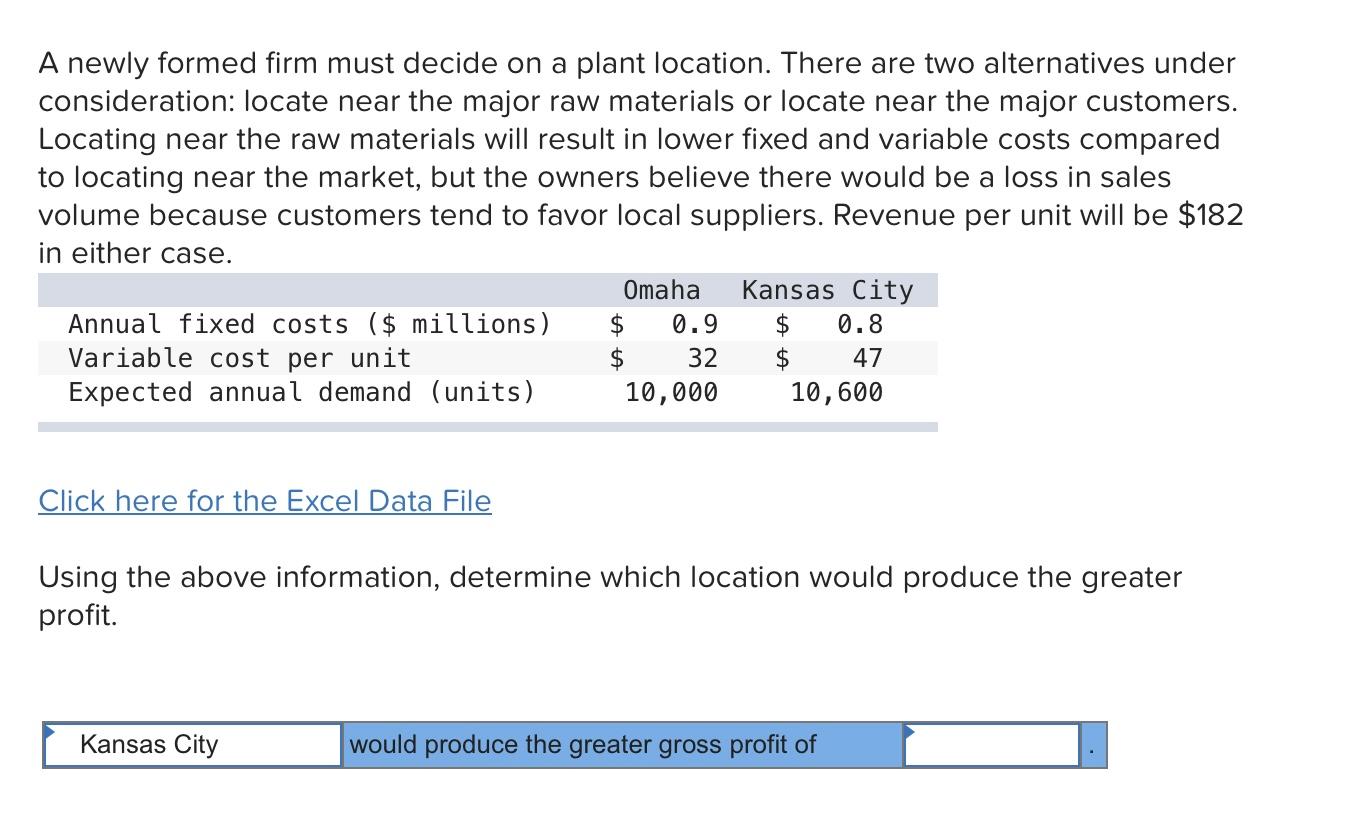This screenshot has height=838, width=1358.
Task: Click Kansas City's variable cost value 47
Action: coord(867,358)
